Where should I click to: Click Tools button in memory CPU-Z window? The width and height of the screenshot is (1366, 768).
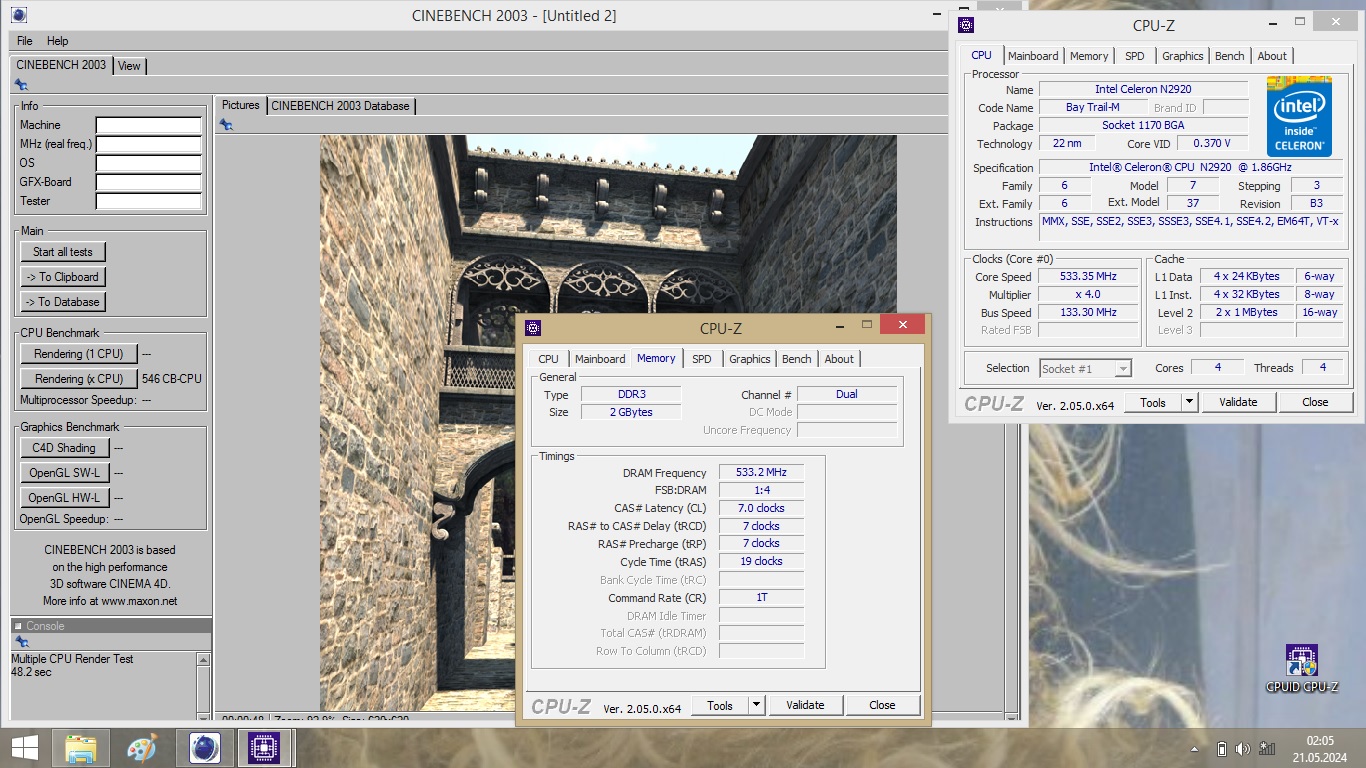[x=720, y=705]
